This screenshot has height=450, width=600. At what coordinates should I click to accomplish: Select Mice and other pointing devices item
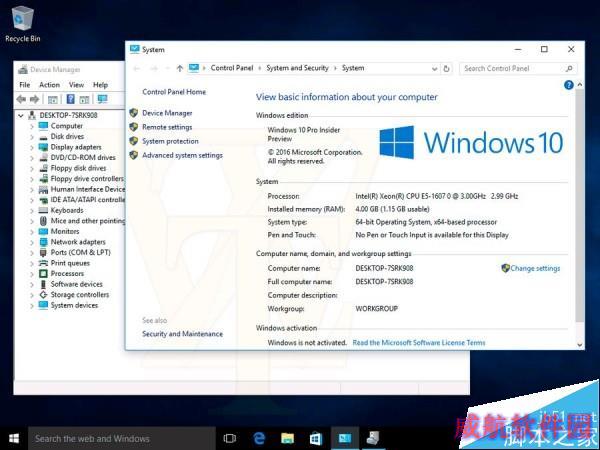88,221
